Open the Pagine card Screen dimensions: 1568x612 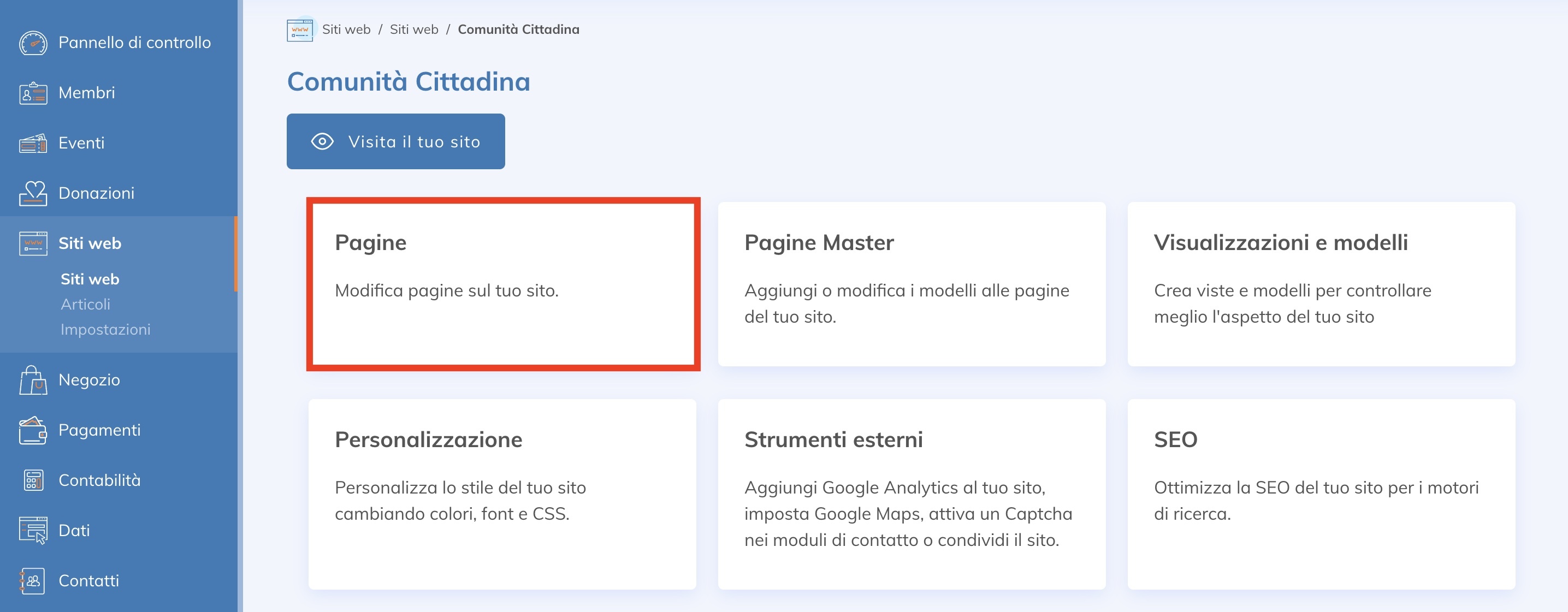click(x=503, y=284)
